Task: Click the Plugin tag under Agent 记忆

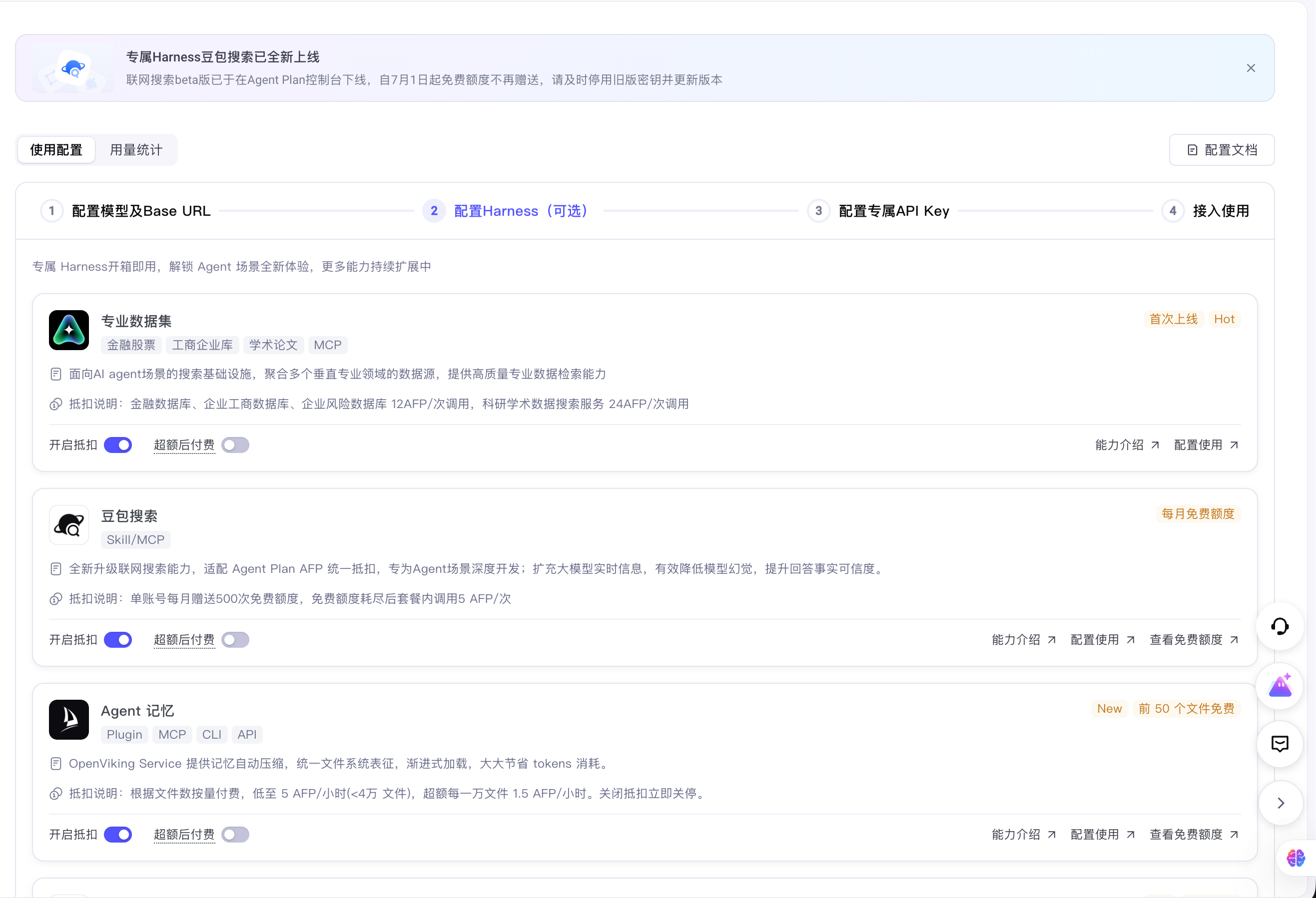Action: [x=124, y=734]
